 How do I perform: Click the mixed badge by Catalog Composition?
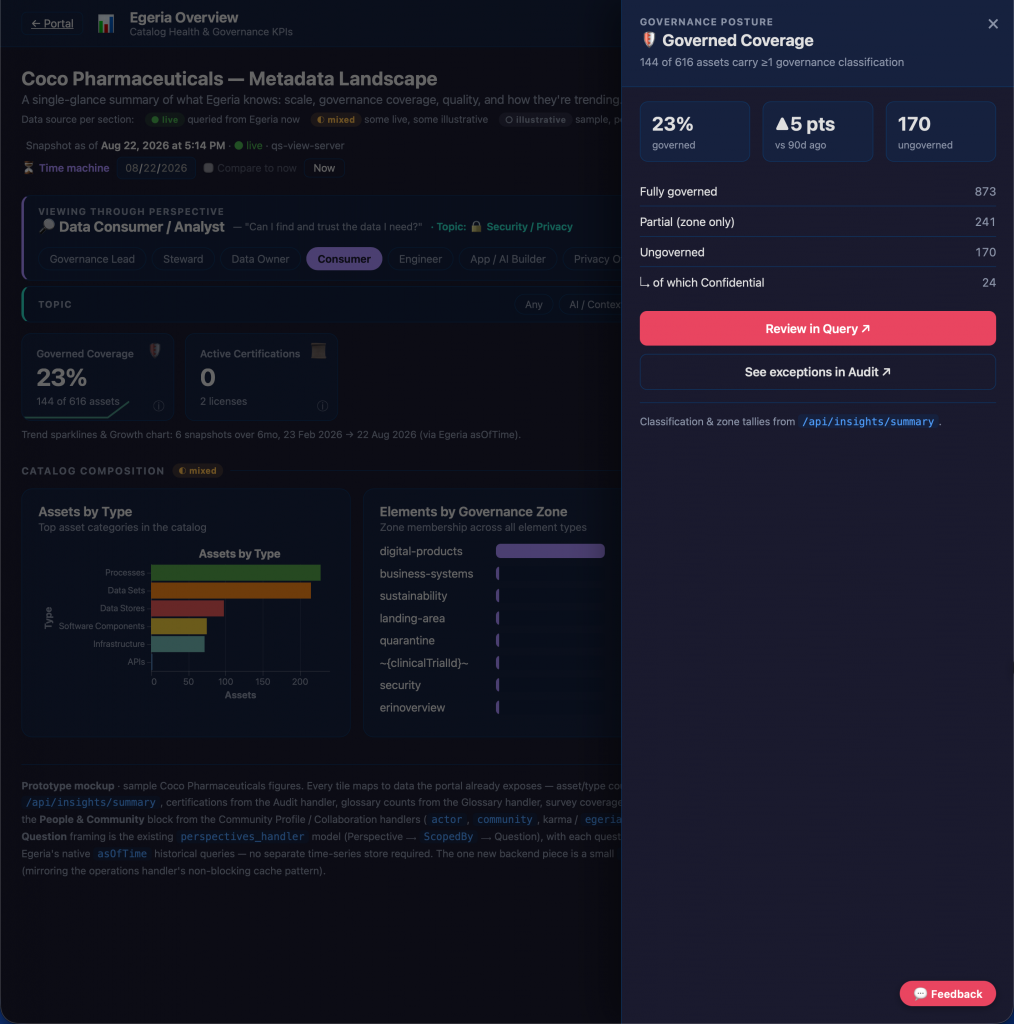[198, 470]
